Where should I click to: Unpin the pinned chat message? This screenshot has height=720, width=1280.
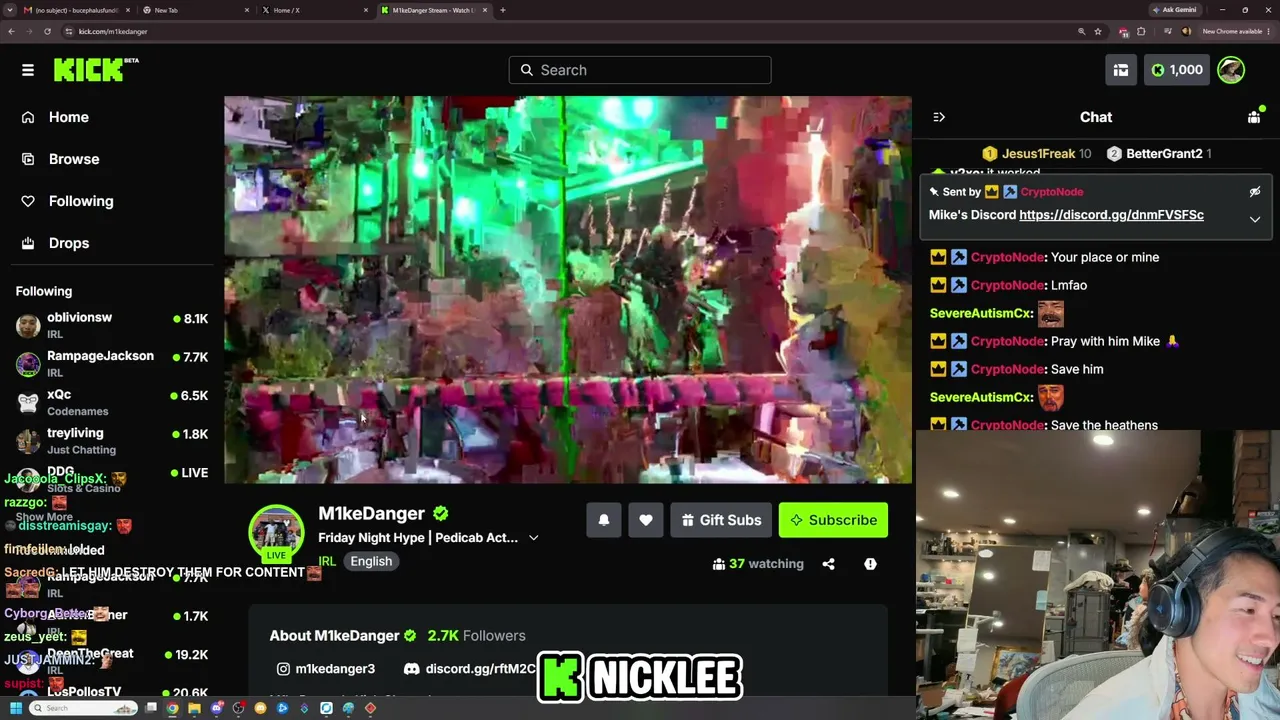click(x=1255, y=191)
